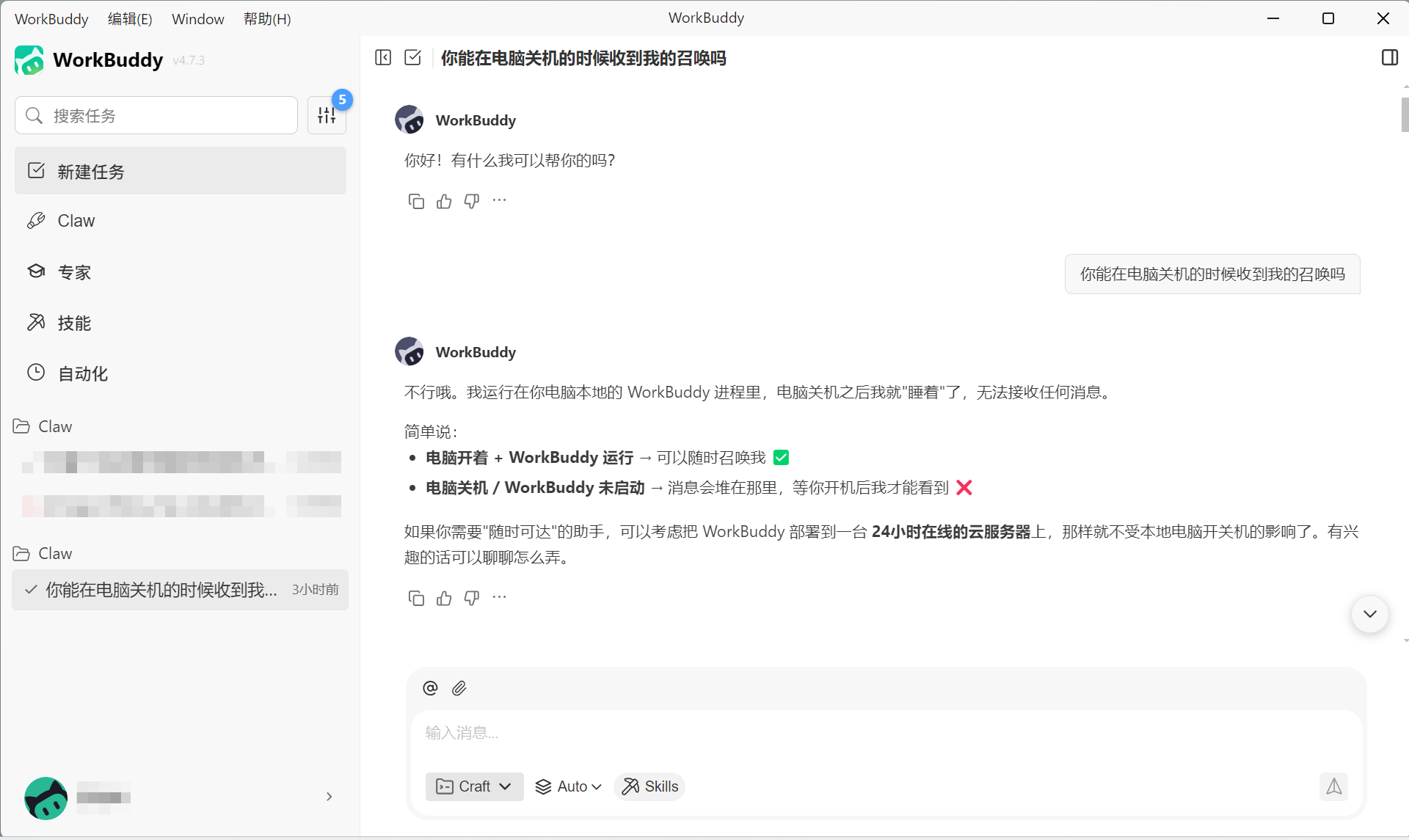The width and height of the screenshot is (1409, 840).
Task: Click the WorkBuddy logo in sidebar header
Action: (x=29, y=59)
